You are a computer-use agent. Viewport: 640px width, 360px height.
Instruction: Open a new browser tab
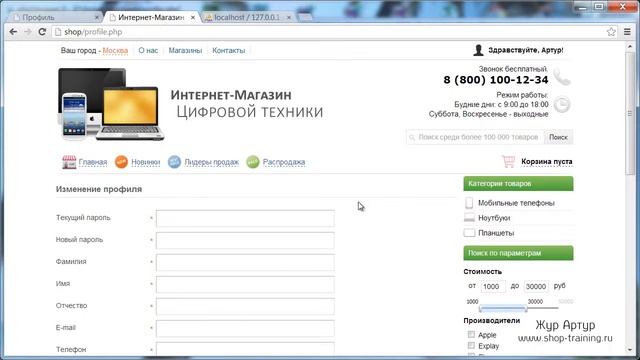pyautogui.click(x=304, y=18)
